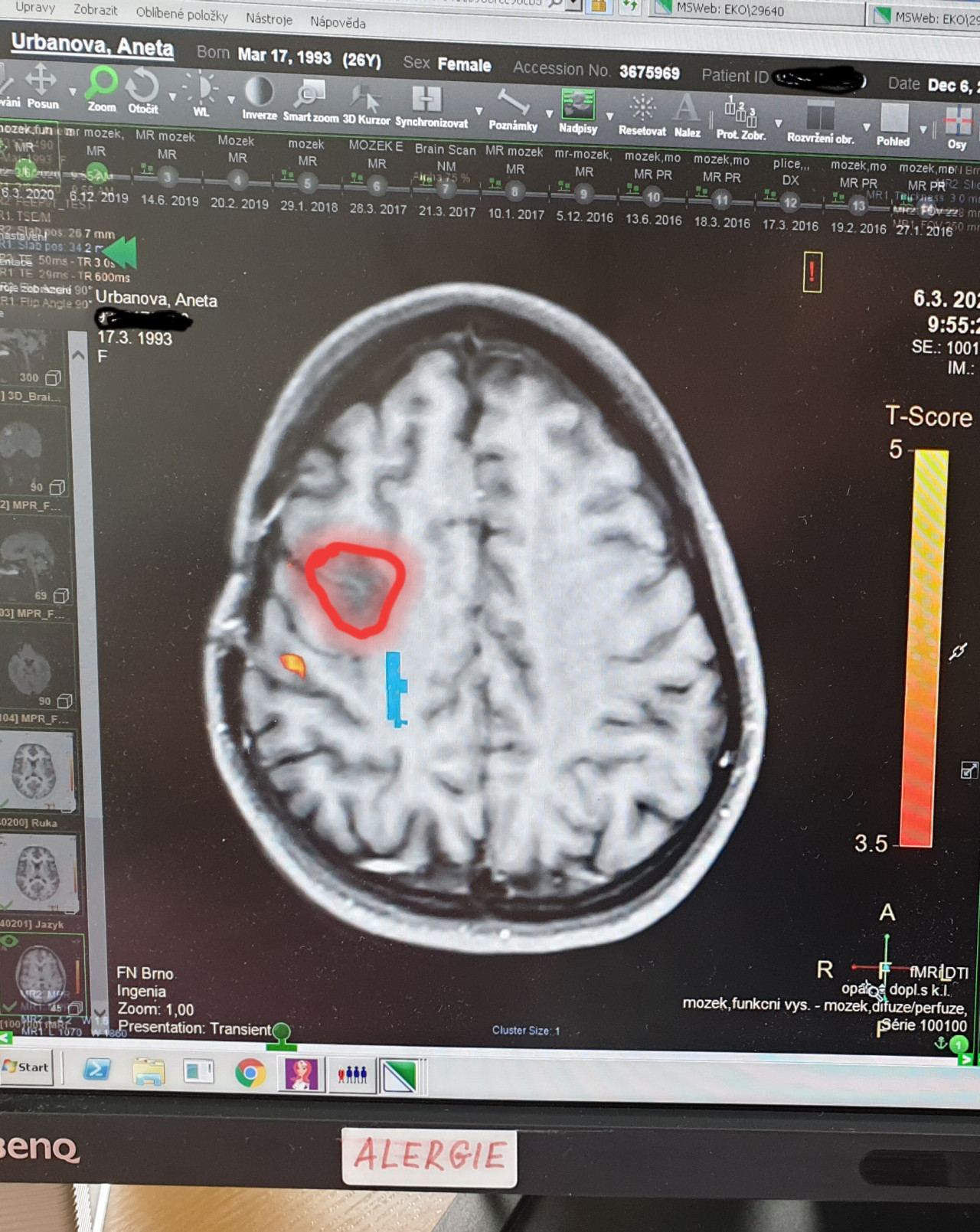The width and height of the screenshot is (980, 1232).
Task: Select the Osy axes tool
Action: click(x=957, y=128)
